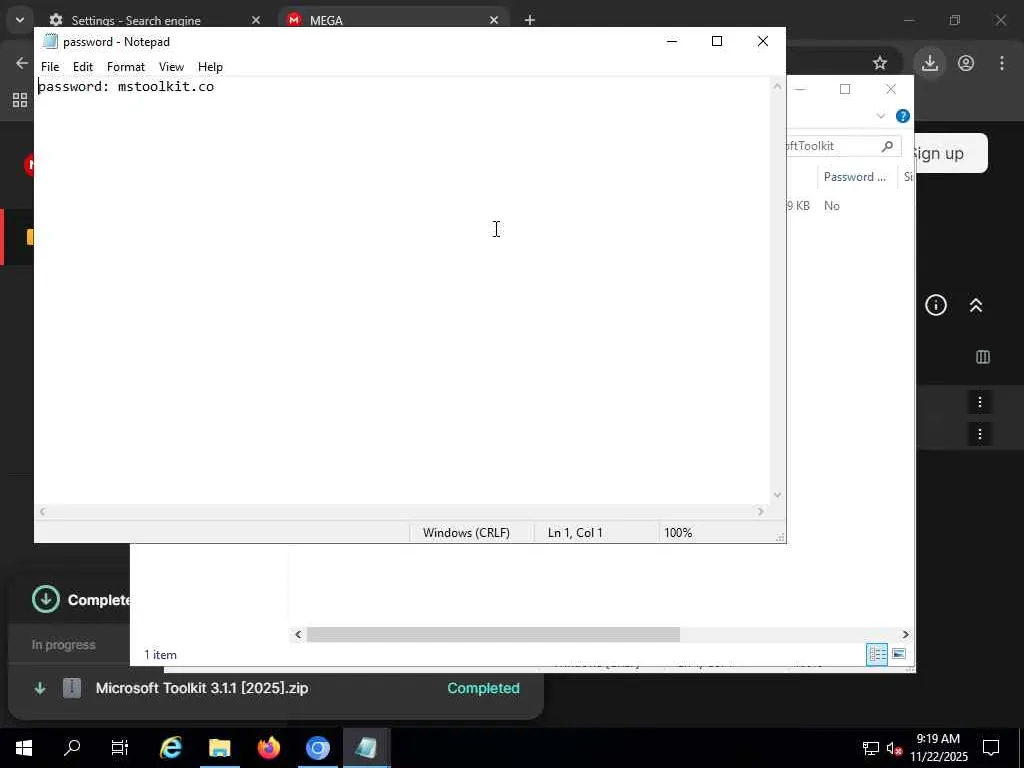Open Task View on taskbar
The height and width of the screenshot is (768, 1024).
(x=120, y=748)
